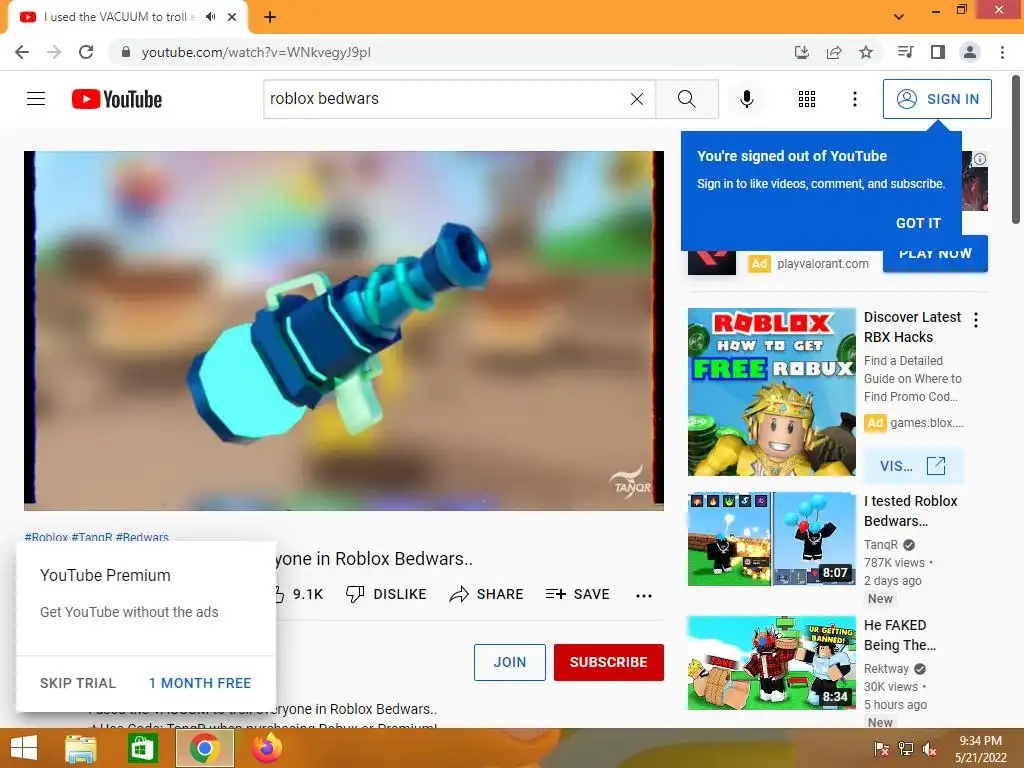Open Chrome three-dot menu
The width and height of the screenshot is (1024, 768).
click(x=1002, y=52)
